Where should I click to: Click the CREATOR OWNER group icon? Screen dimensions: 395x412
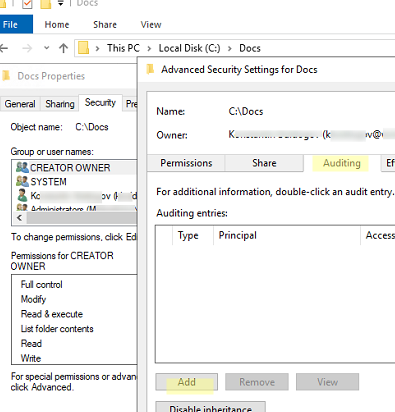click(22, 167)
